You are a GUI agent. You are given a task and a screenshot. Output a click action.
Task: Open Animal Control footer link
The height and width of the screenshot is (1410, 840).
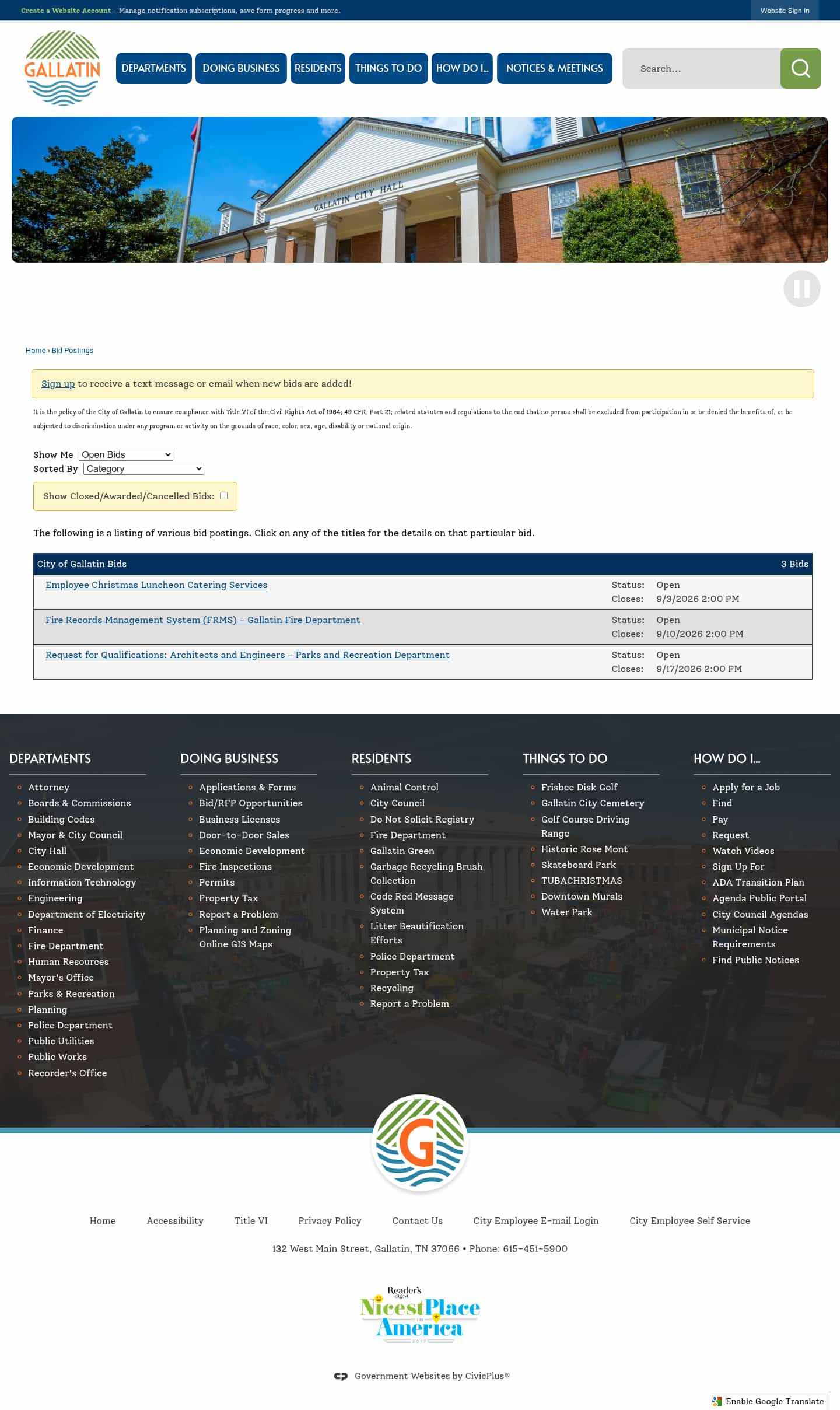(x=404, y=788)
